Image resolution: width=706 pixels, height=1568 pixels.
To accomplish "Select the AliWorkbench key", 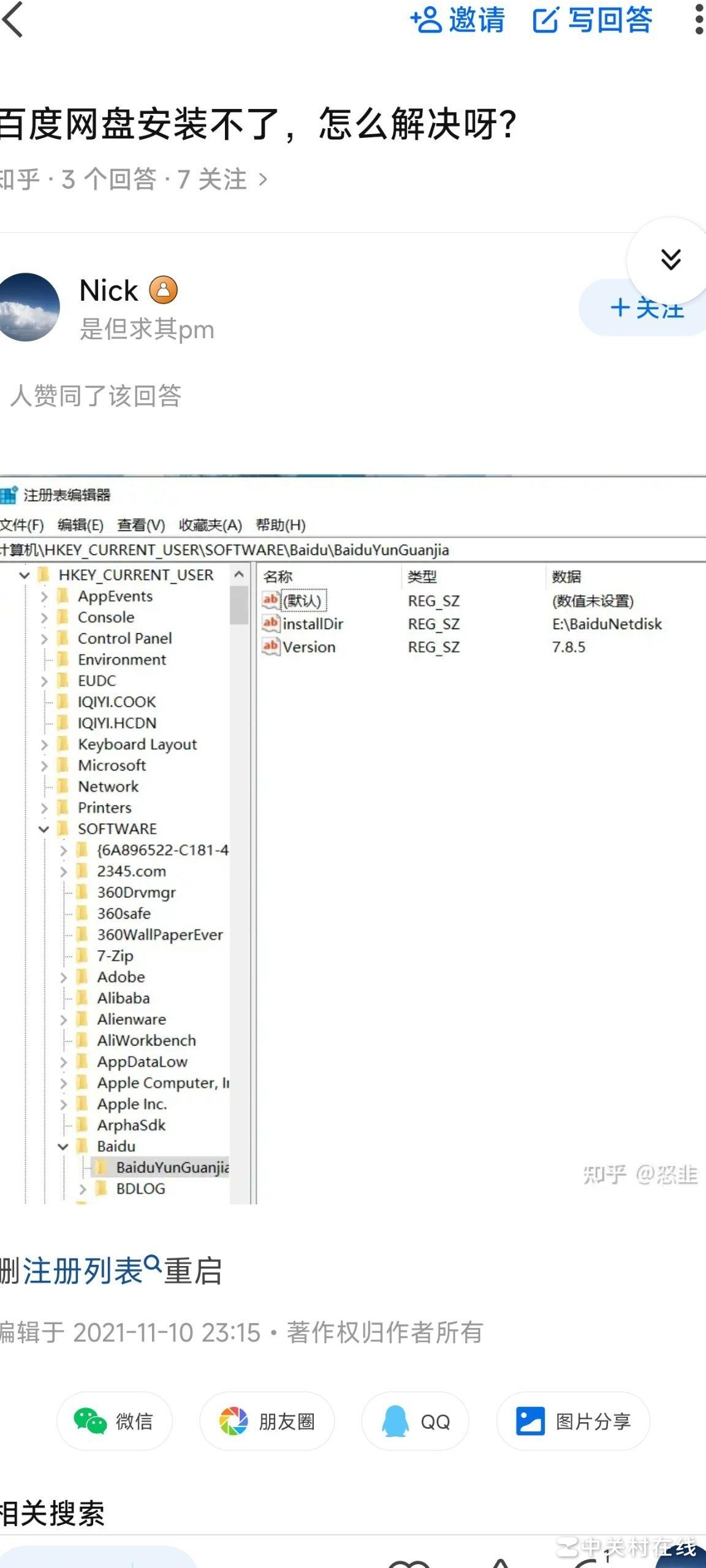I will [146, 1040].
